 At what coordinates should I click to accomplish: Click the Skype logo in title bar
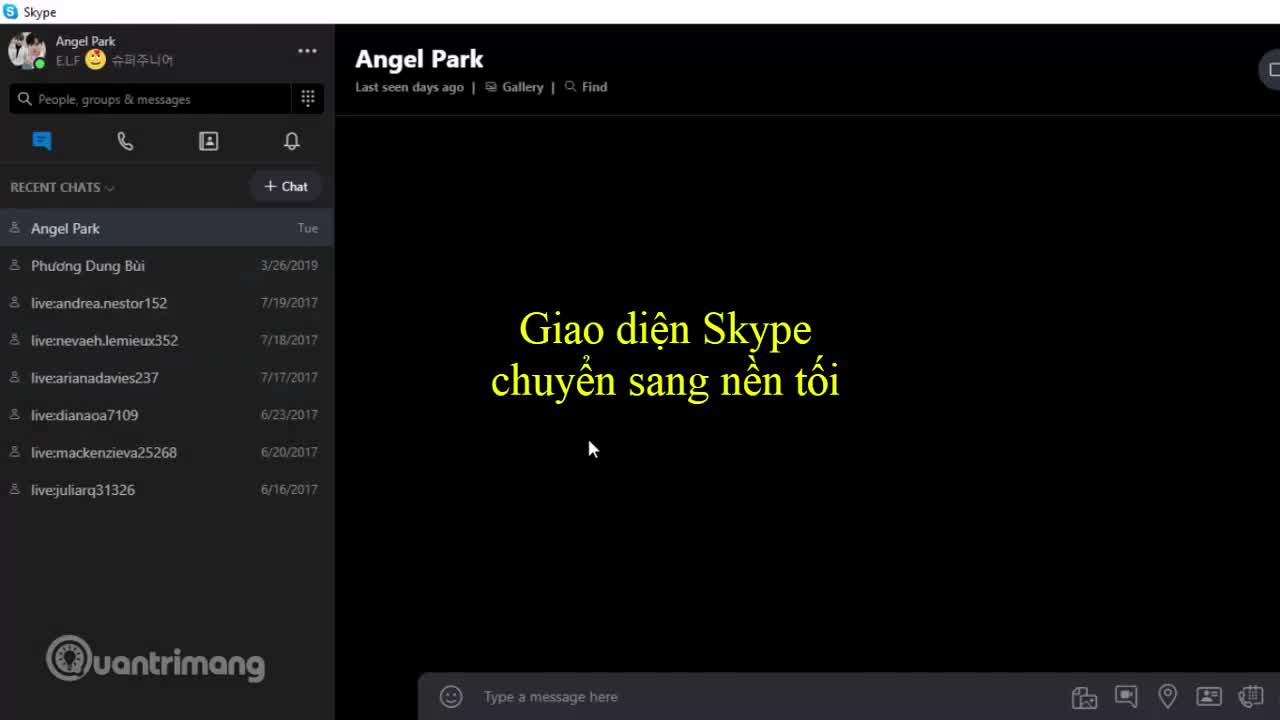click(10, 12)
